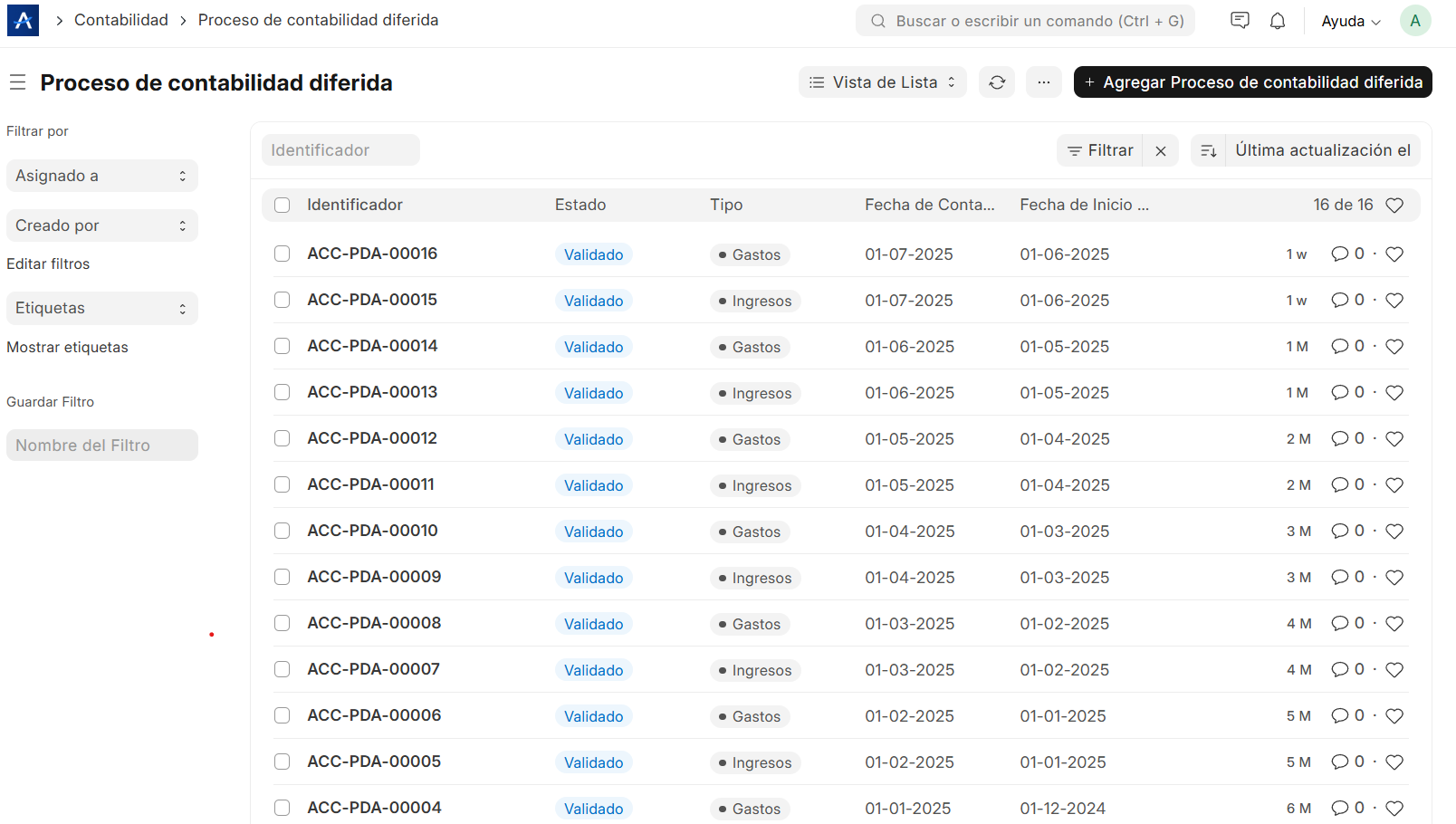1456x824 pixels.
Task: Like all rows via header heart icon
Action: click(1394, 205)
